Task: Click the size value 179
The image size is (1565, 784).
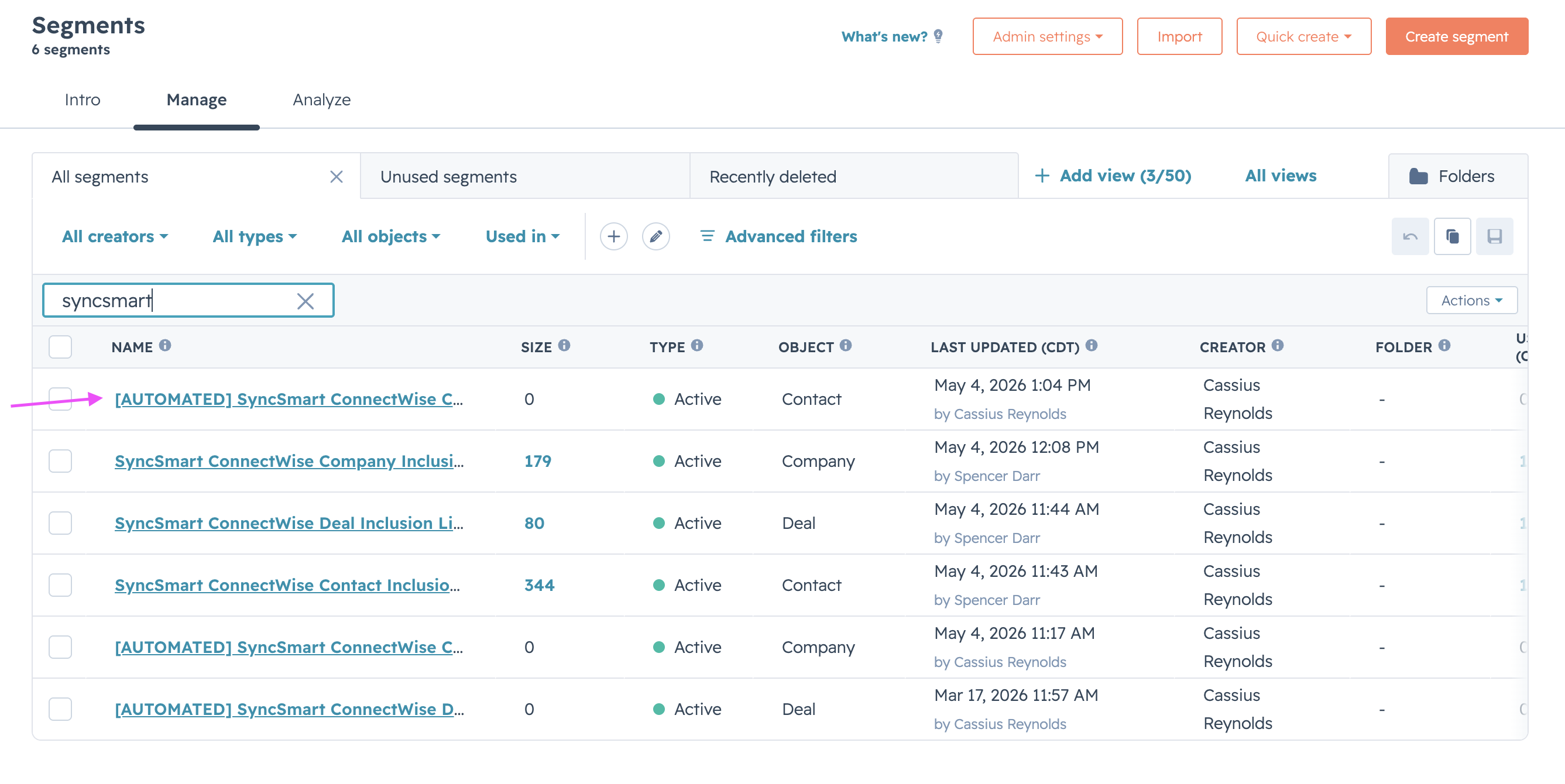Action: tap(538, 461)
